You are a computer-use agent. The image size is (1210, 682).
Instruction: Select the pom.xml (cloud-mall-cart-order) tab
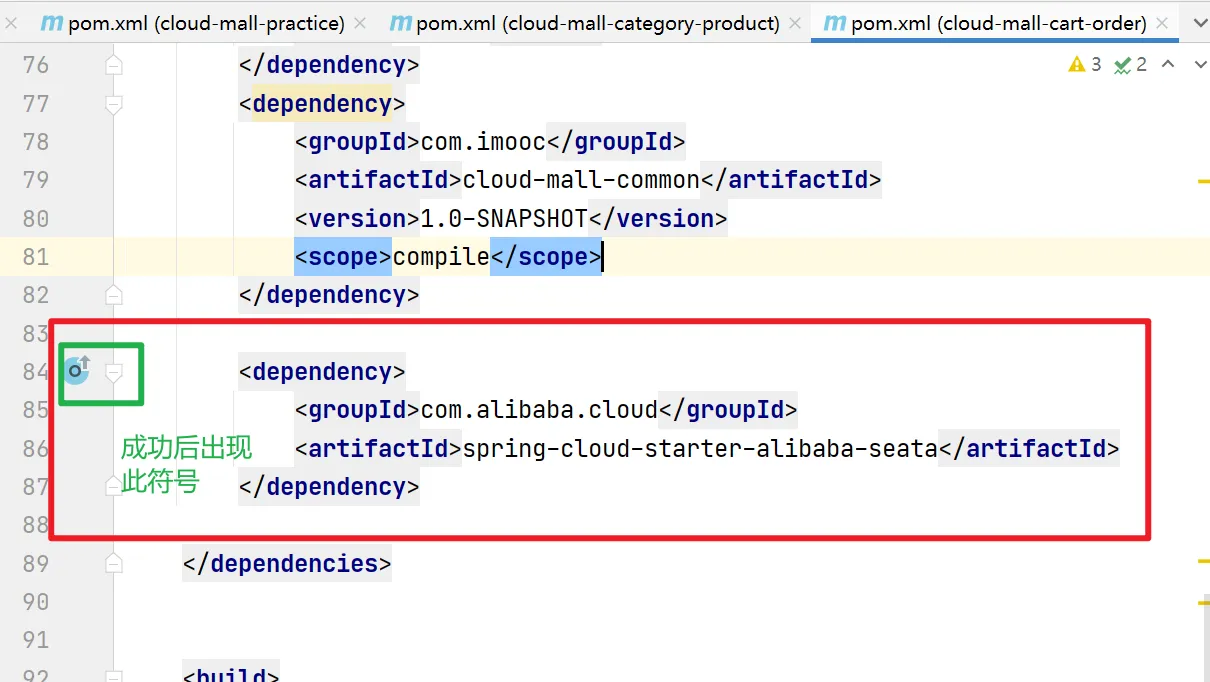(998, 23)
